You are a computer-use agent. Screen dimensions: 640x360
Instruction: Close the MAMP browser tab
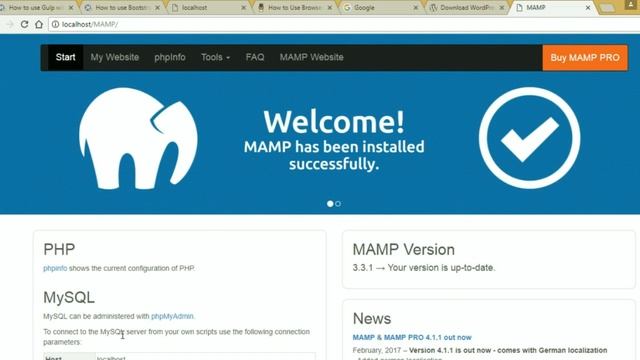point(588,8)
